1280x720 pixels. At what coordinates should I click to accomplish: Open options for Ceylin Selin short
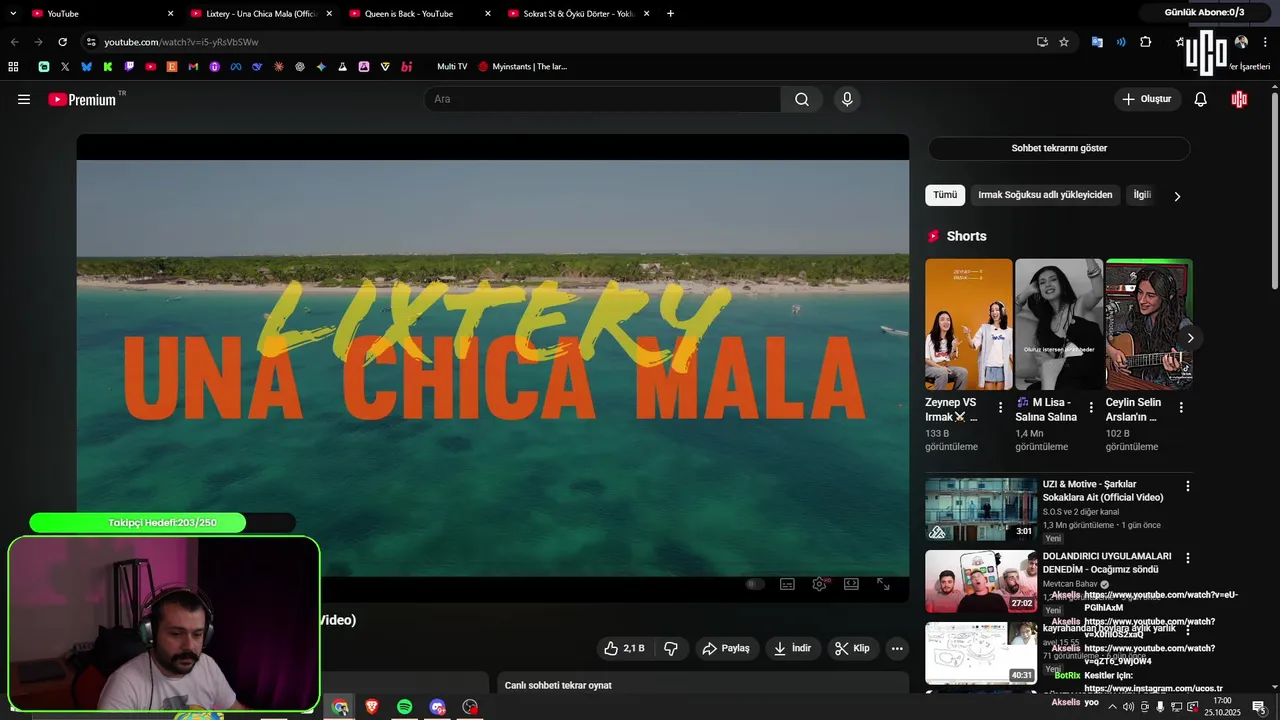pos(1181,408)
